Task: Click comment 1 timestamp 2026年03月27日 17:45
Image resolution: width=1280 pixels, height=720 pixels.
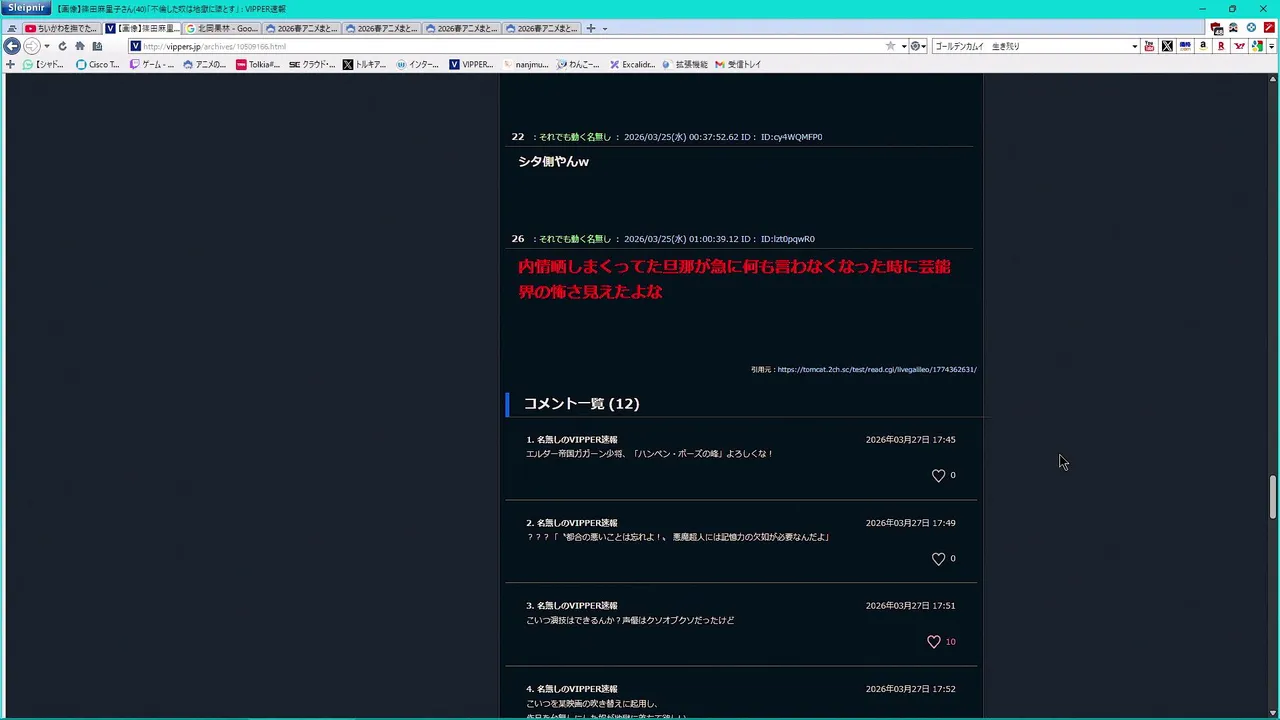Action: click(910, 440)
